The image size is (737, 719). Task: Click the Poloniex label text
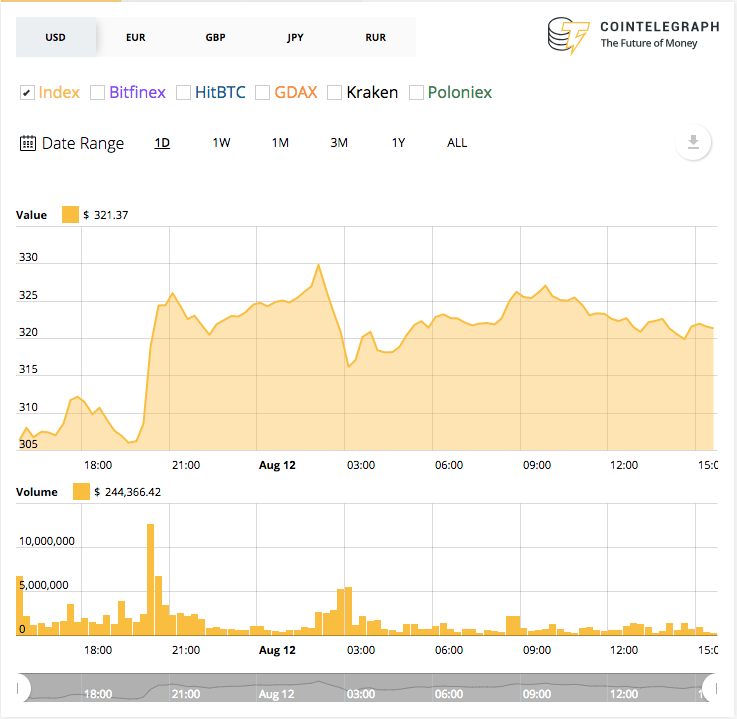click(460, 93)
